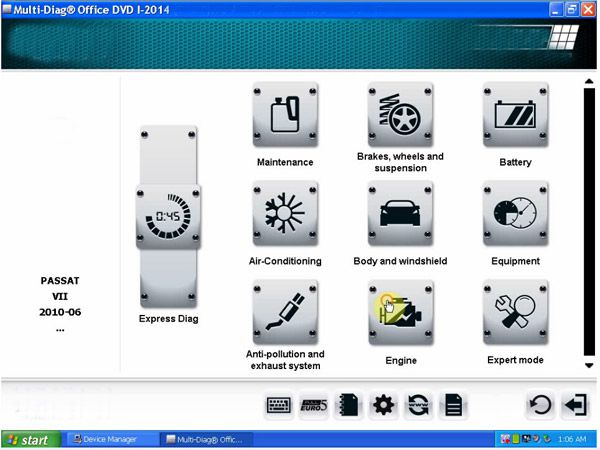Click the circular back arrow icon
Viewport: 600px width, 450px height.
click(x=540, y=404)
